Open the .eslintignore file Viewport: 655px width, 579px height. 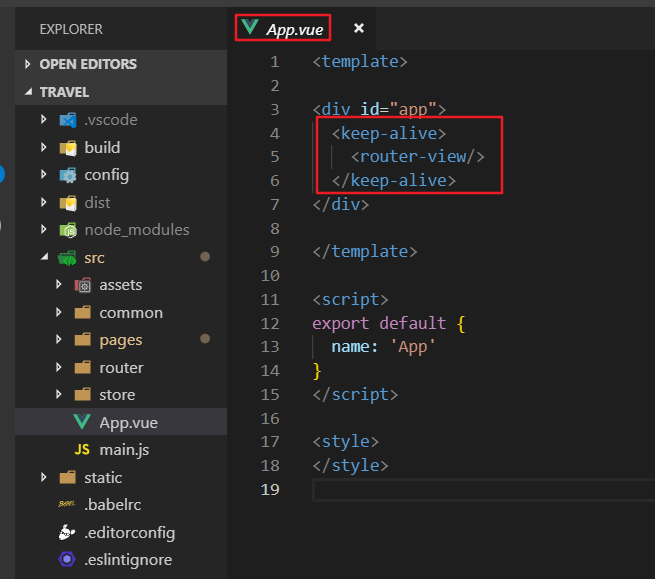[121, 560]
